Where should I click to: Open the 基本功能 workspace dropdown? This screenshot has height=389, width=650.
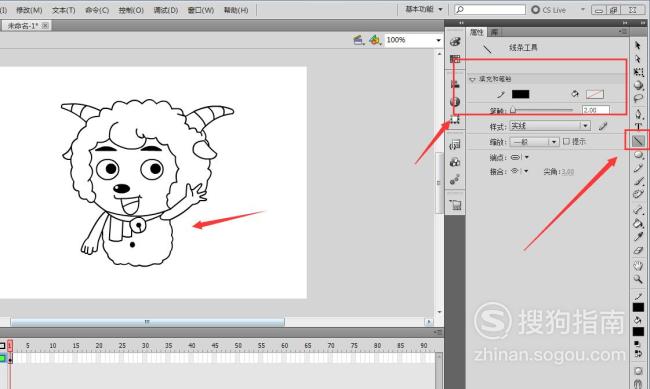pyautogui.click(x=424, y=9)
